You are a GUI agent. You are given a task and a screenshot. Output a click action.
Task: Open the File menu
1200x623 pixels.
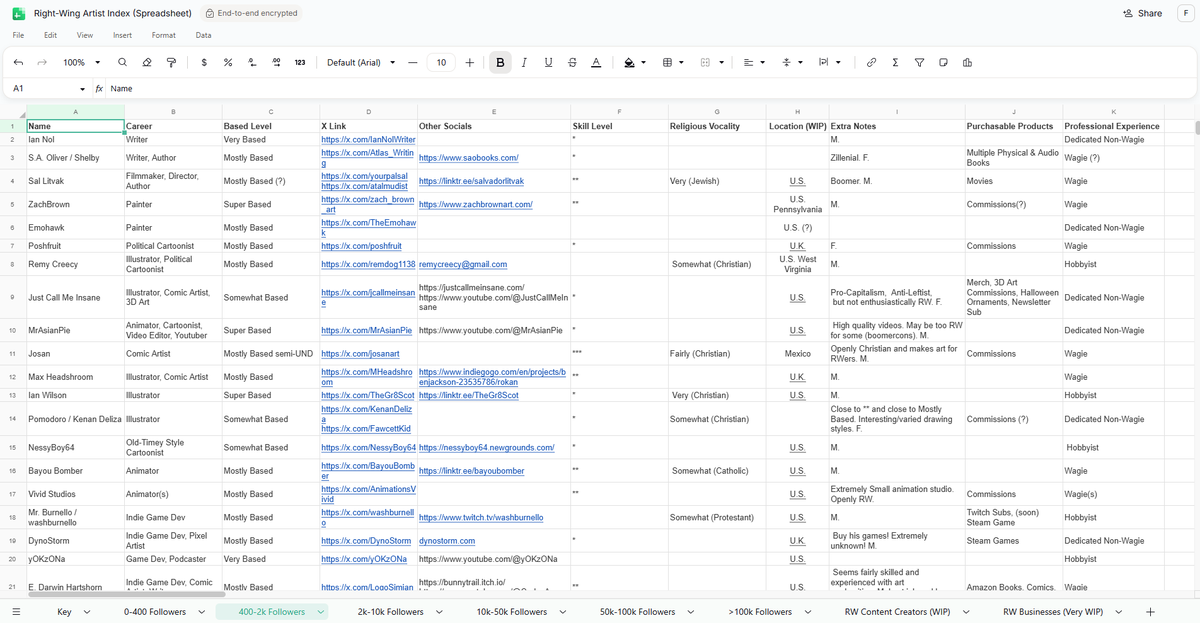point(18,35)
